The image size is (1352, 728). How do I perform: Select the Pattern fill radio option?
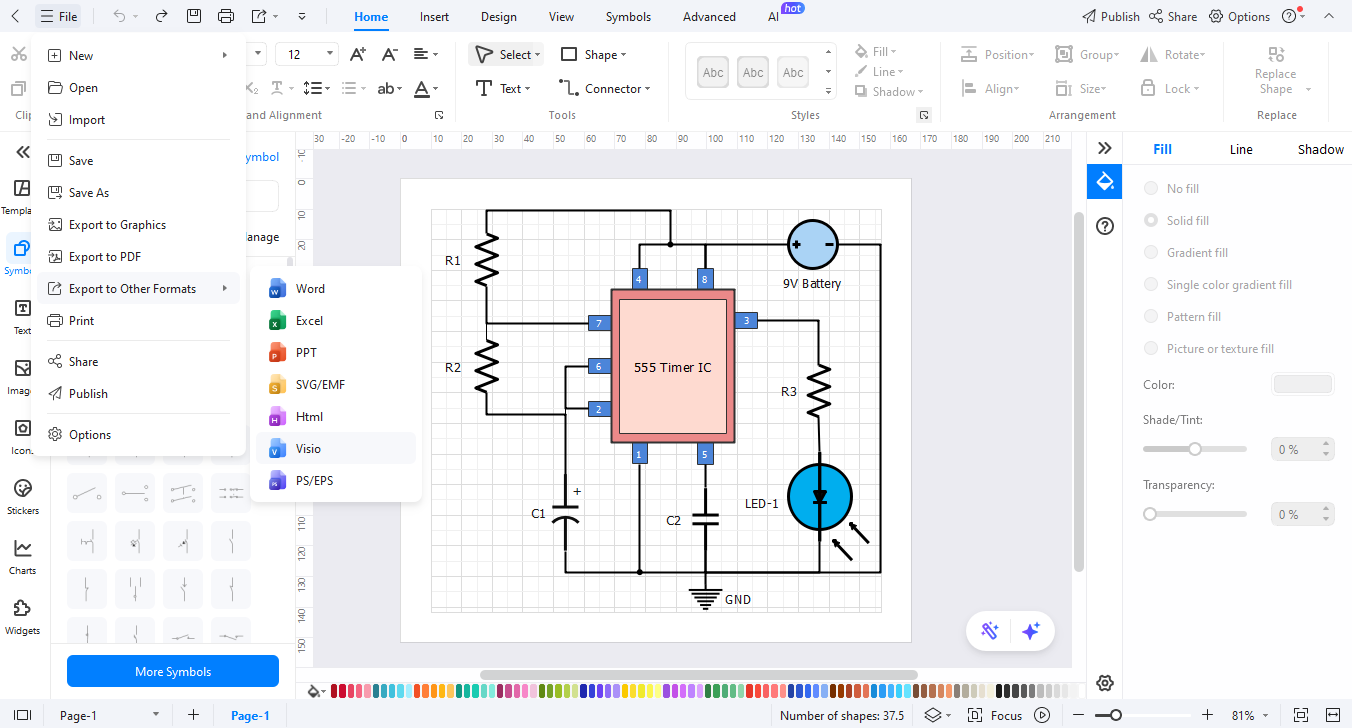click(x=1151, y=316)
